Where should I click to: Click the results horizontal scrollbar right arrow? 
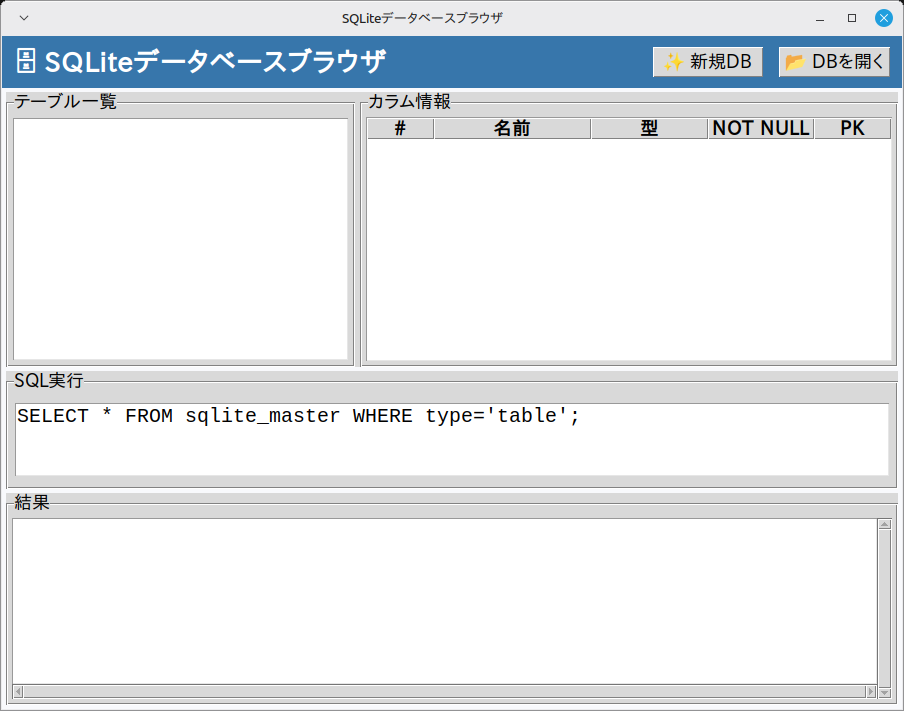(871, 691)
